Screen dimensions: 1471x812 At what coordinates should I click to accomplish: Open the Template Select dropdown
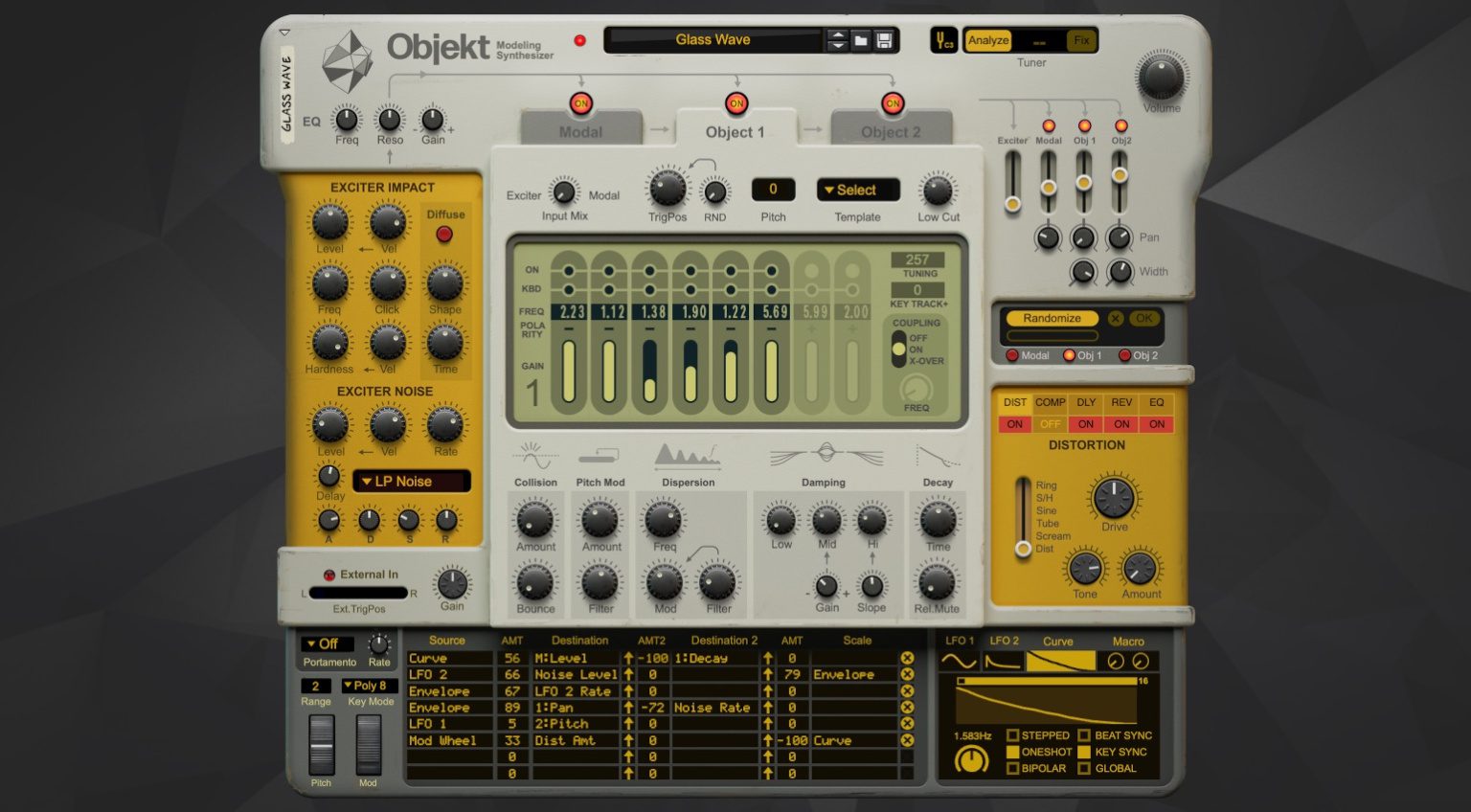pos(857,190)
